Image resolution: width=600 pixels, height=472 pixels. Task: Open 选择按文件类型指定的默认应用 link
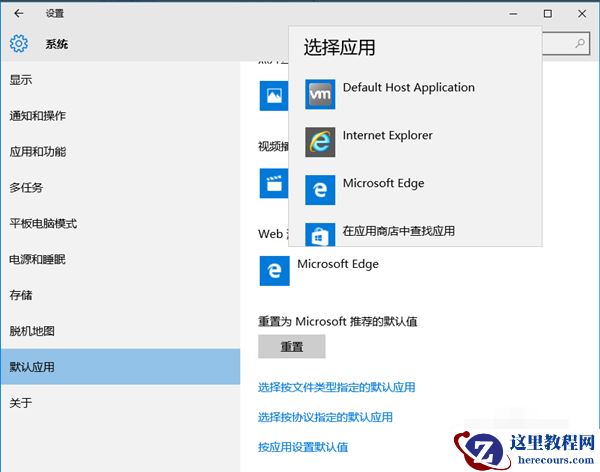point(336,387)
